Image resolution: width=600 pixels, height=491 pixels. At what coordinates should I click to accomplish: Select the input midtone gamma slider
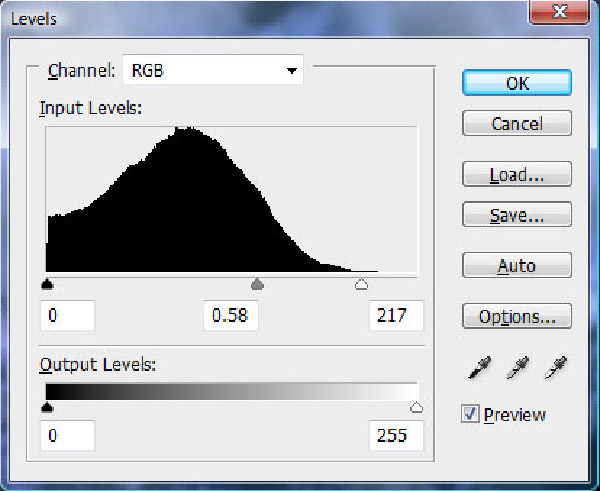point(258,284)
